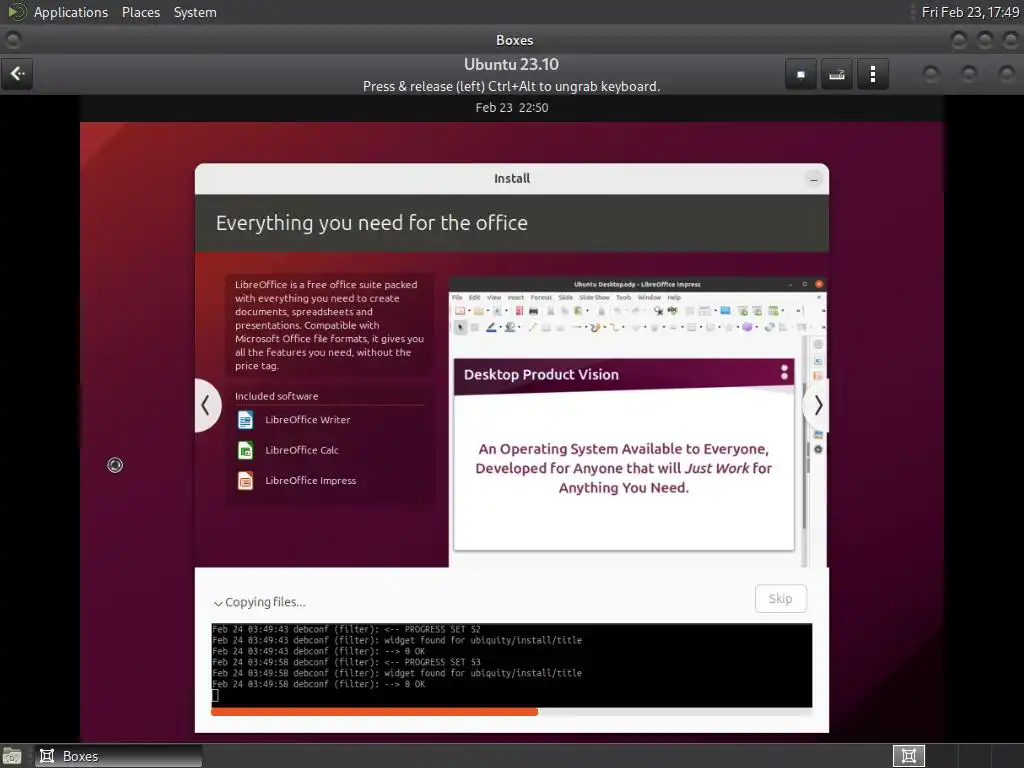Click the panel clock Fri Feb 23

coord(970,12)
